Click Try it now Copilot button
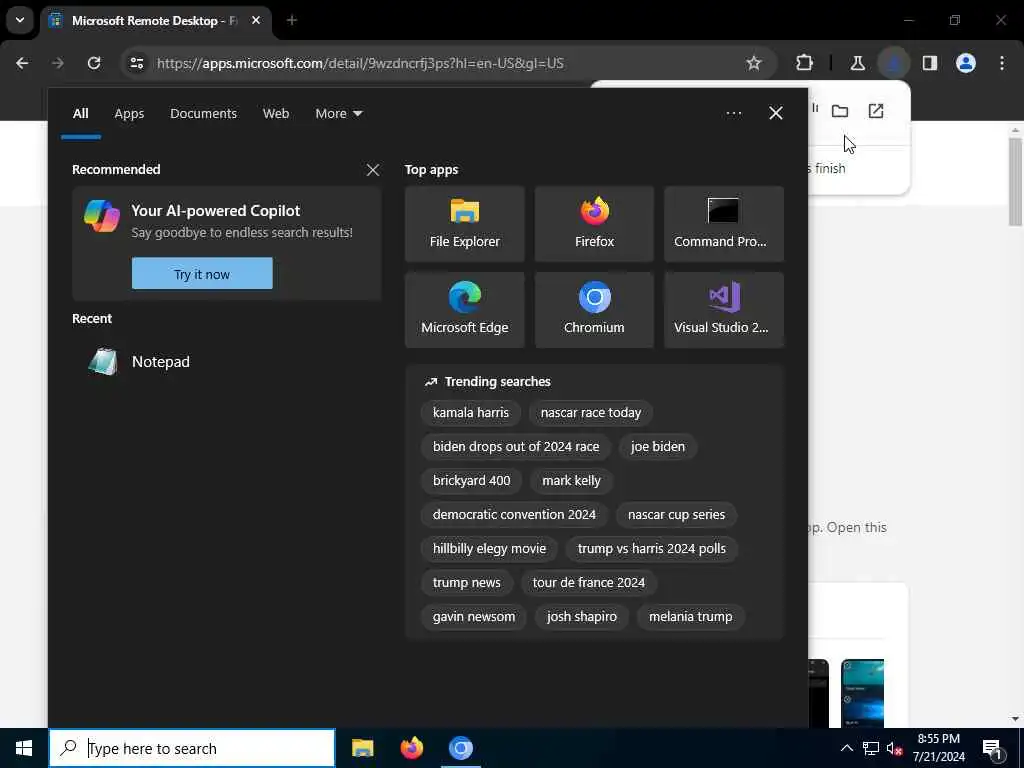This screenshot has height=768, width=1024. [x=202, y=274]
